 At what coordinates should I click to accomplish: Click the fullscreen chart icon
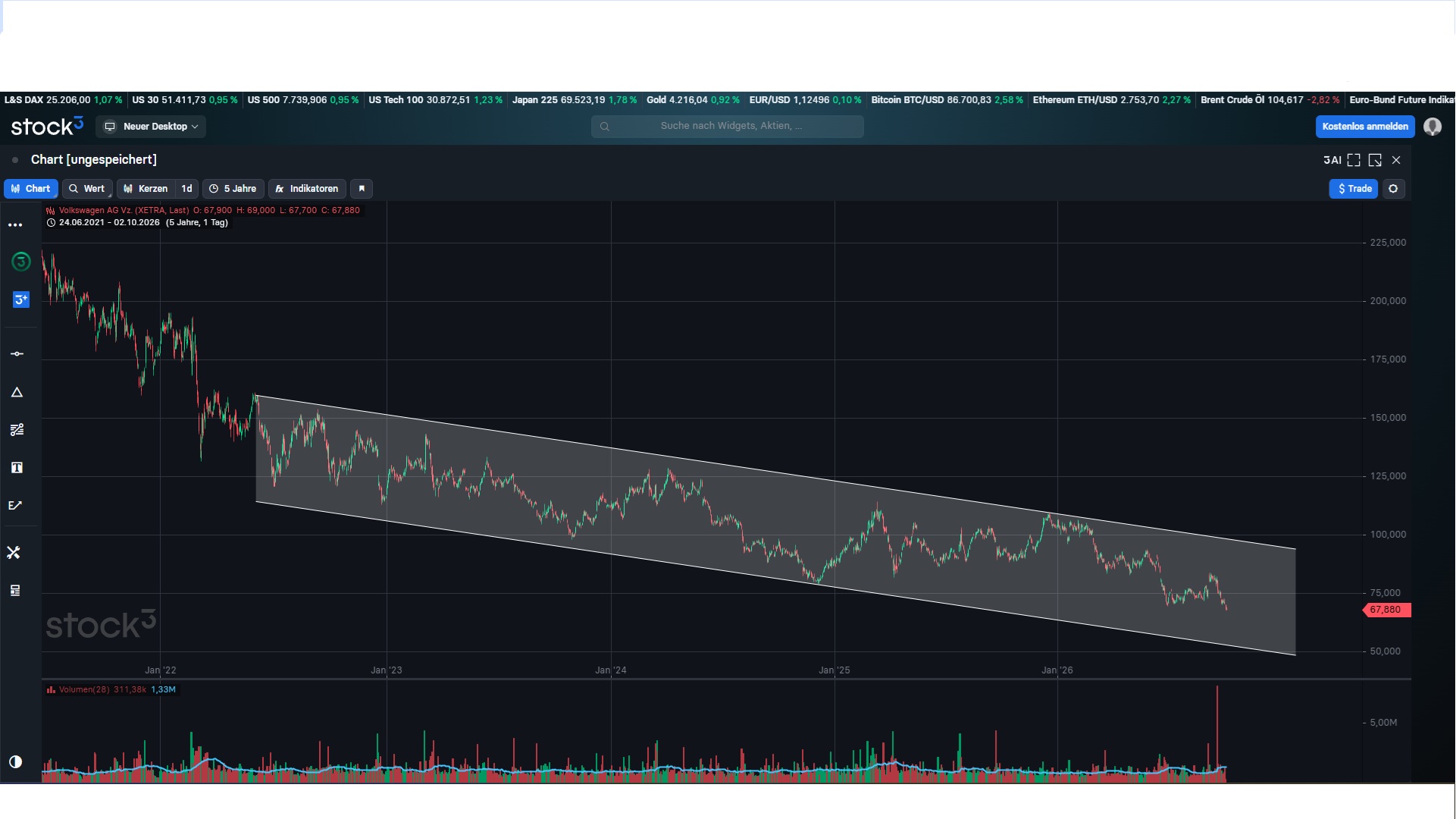1354,160
